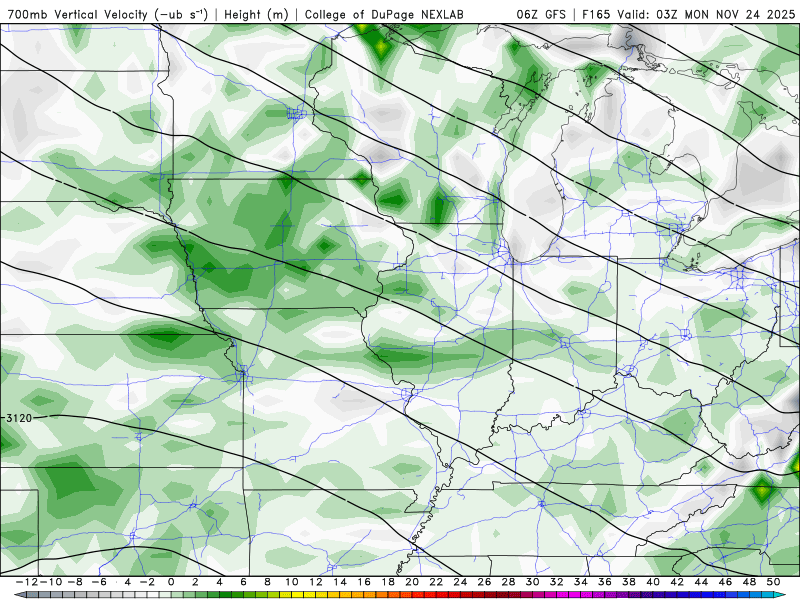Click the '06Z GFS' model run text

point(541,14)
